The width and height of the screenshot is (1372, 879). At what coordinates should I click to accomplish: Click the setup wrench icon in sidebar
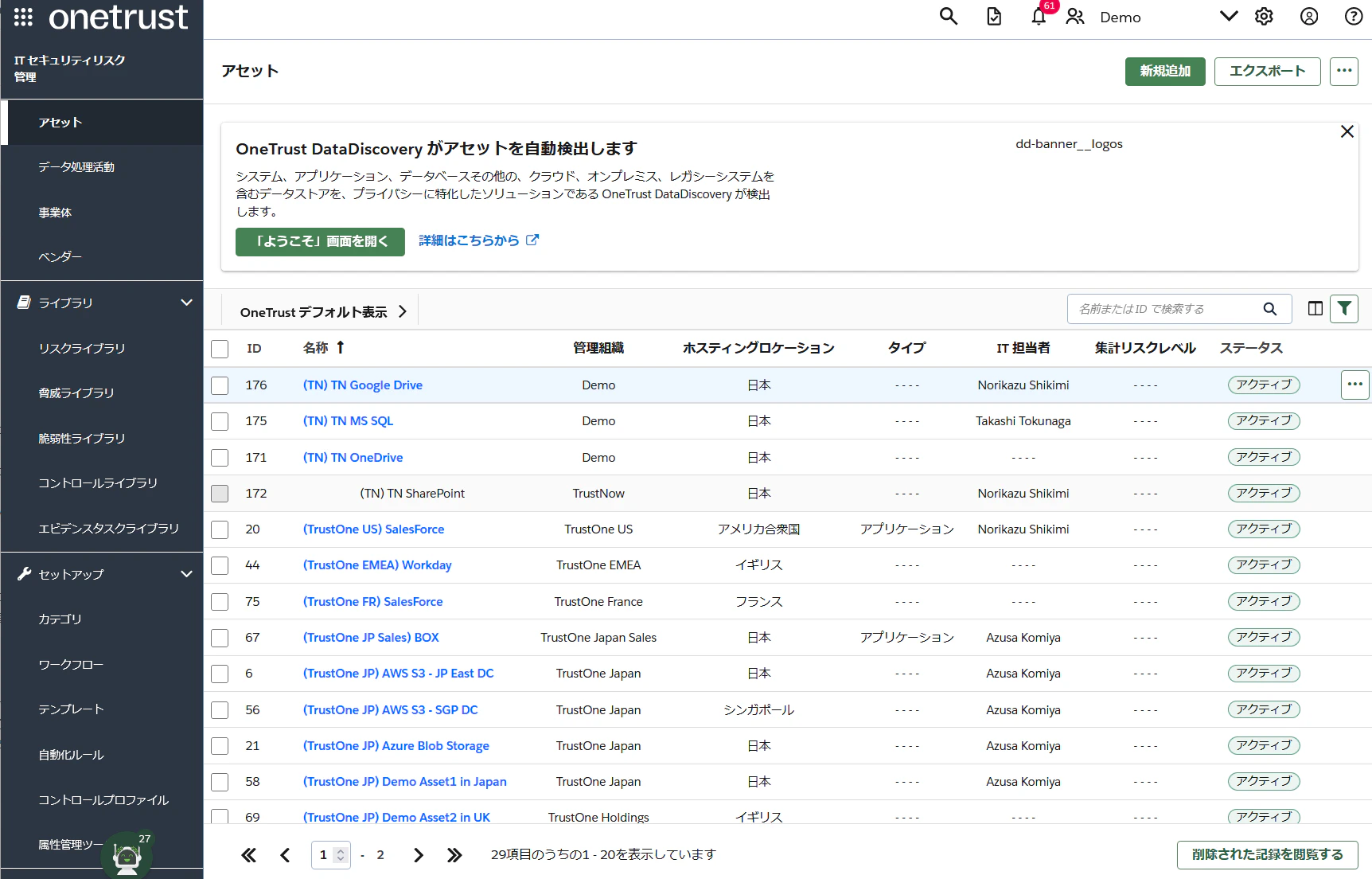[24, 574]
